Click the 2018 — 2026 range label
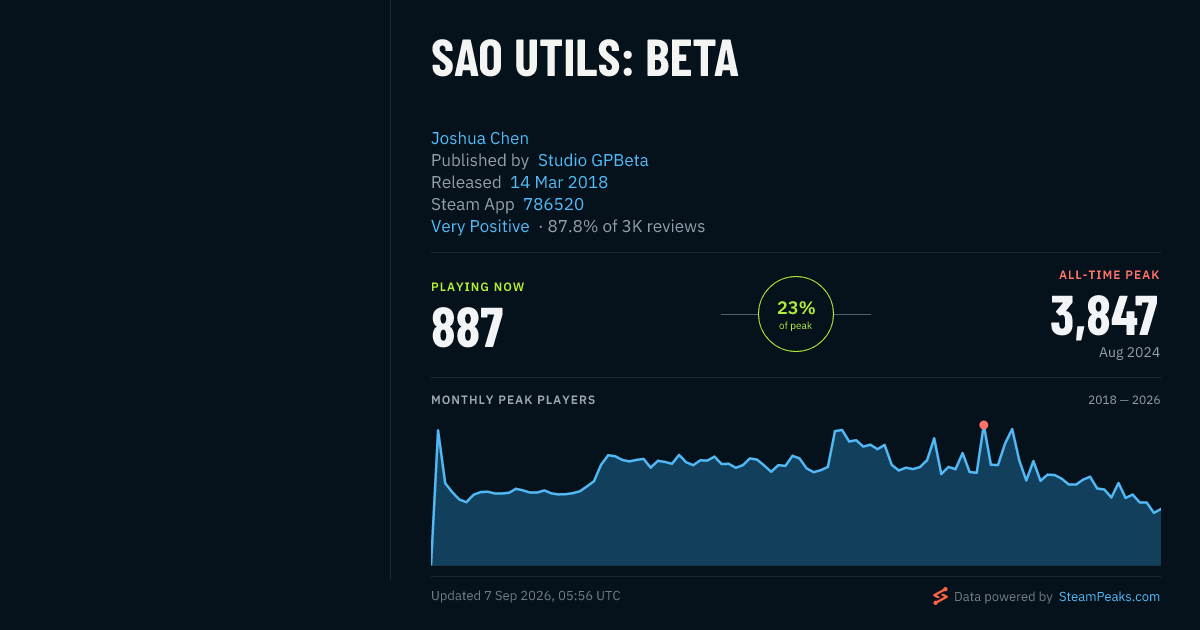Image resolution: width=1200 pixels, height=630 pixels. click(1124, 400)
